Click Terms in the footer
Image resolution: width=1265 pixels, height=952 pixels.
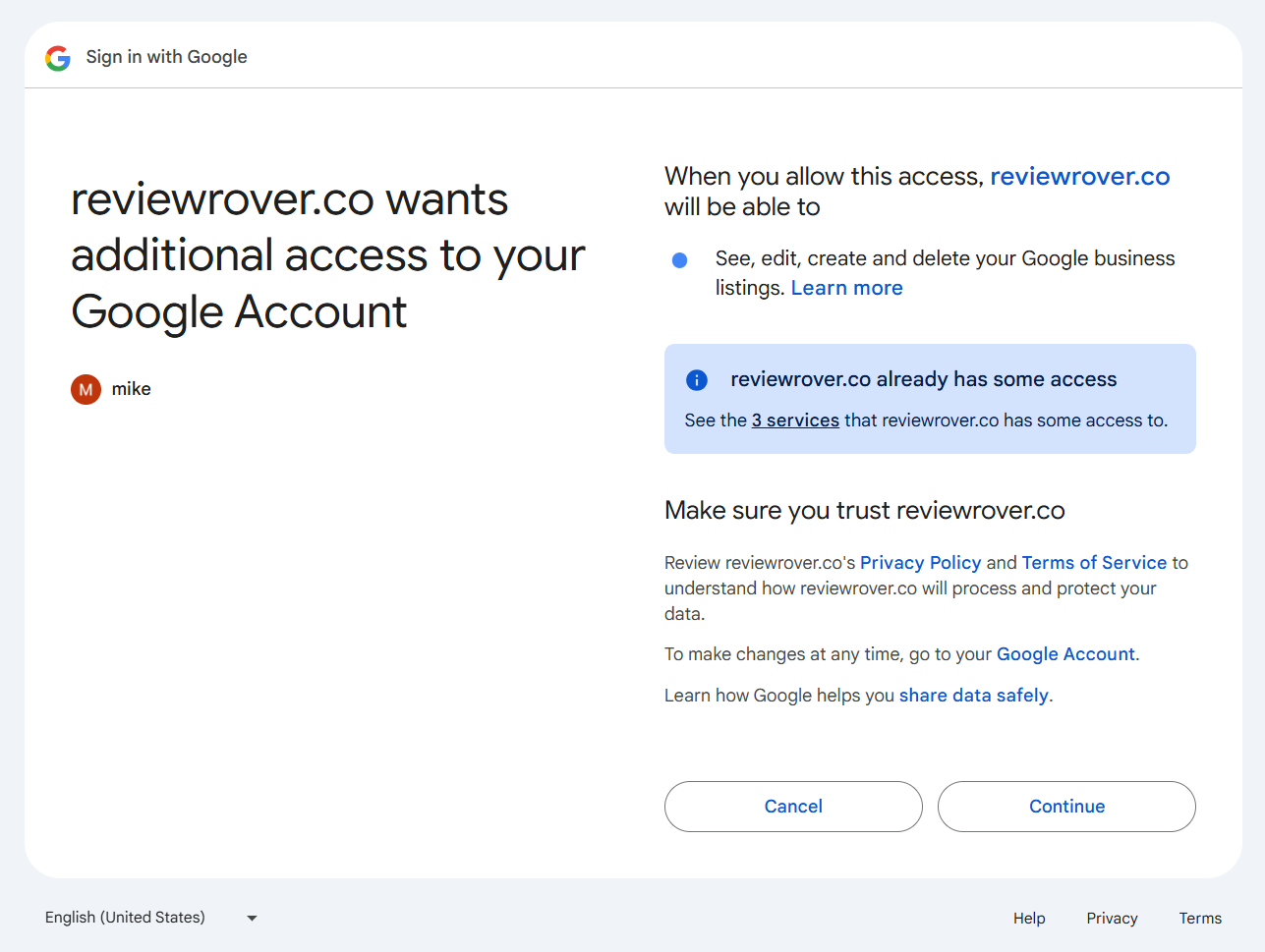pos(1200,919)
